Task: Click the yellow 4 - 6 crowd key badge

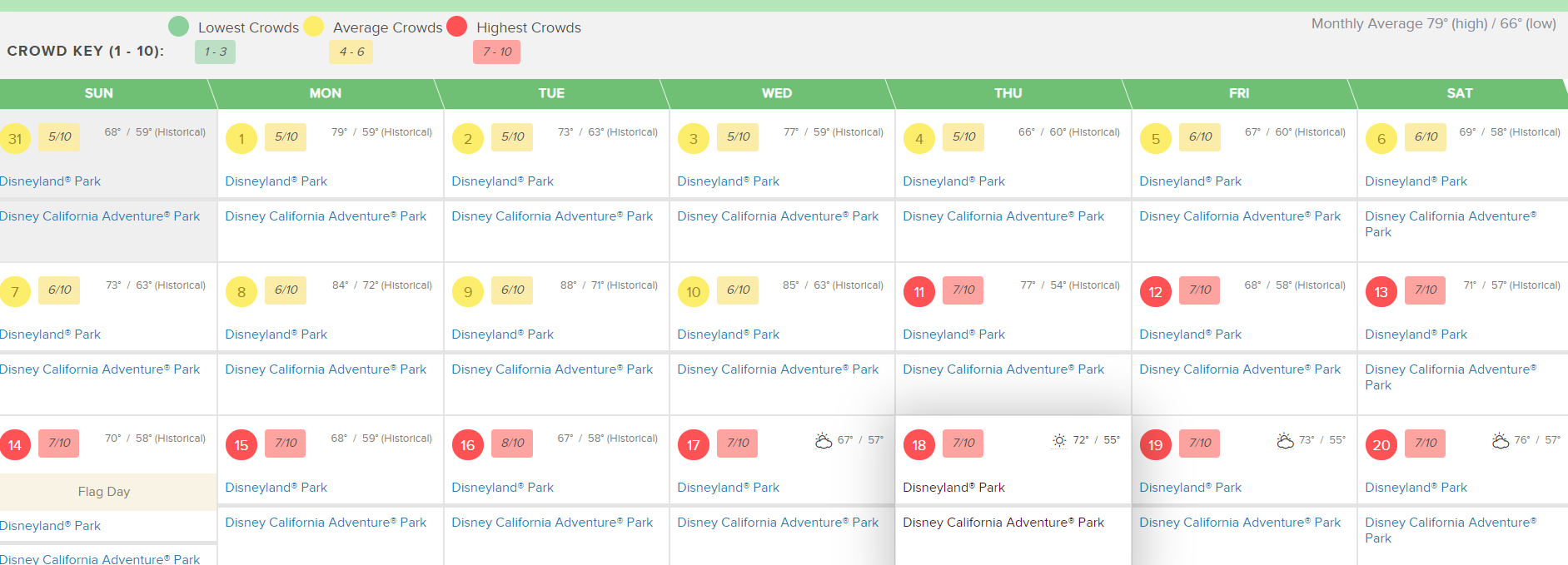Action: pyautogui.click(x=351, y=52)
